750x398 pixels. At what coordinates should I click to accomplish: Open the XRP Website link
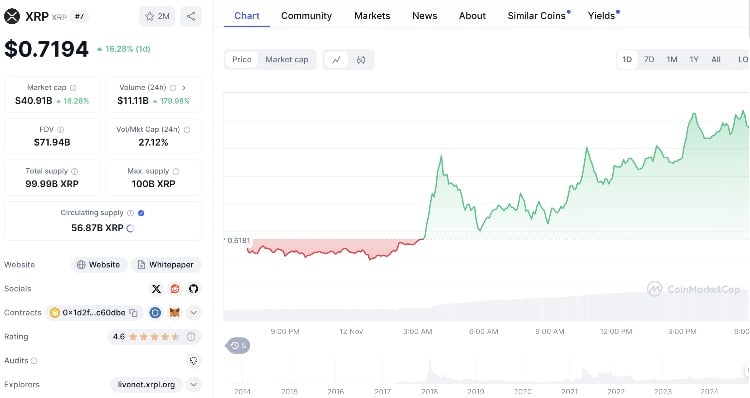(99, 265)
